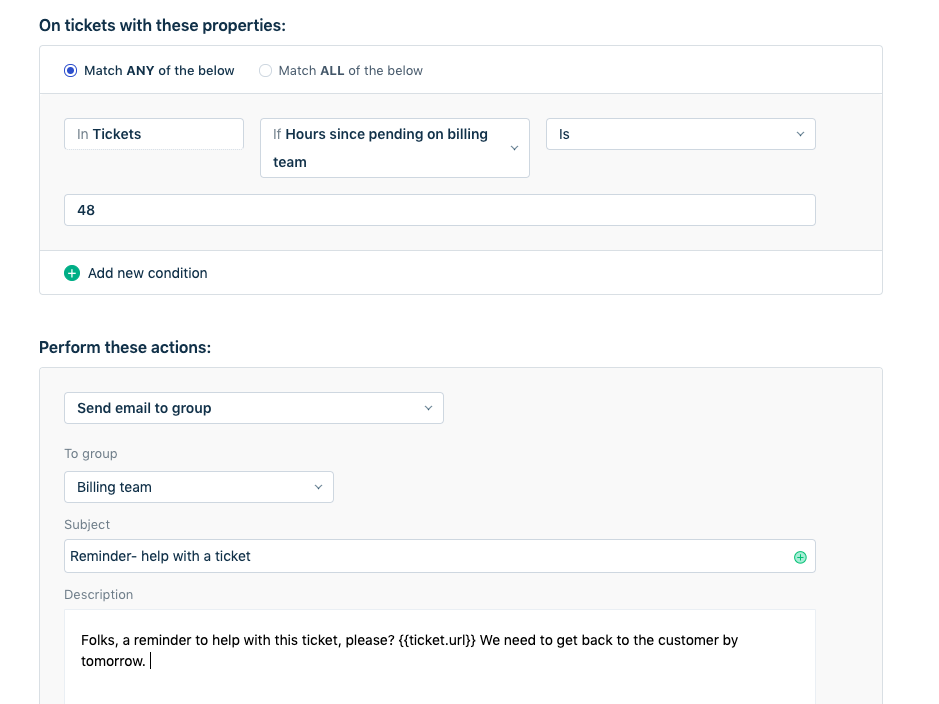Click the hours value field showing 48
The image size is (939, 704).
click(440, 210)
